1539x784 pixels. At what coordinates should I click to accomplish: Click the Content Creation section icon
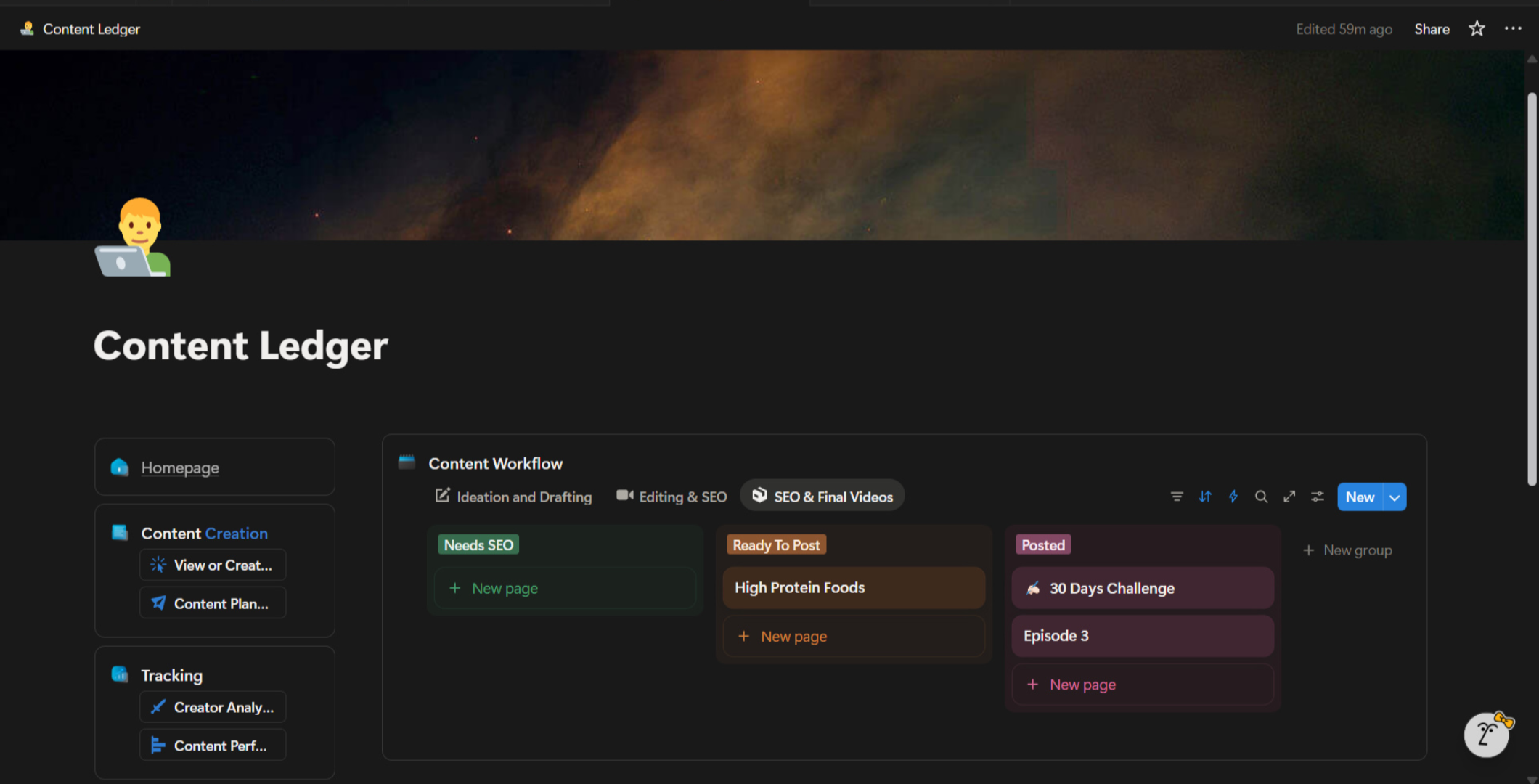point(120,533)
